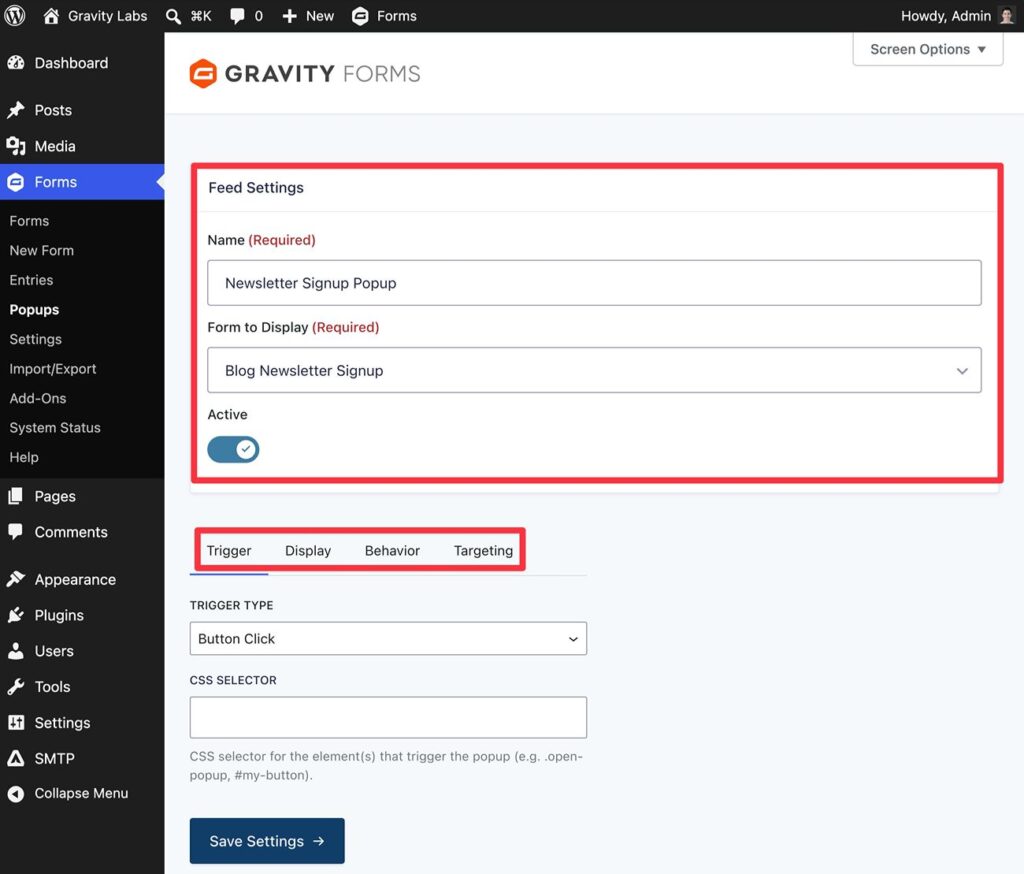Click the SMTP label in sidebar
1024x874 pixels.
coord(54,758)
